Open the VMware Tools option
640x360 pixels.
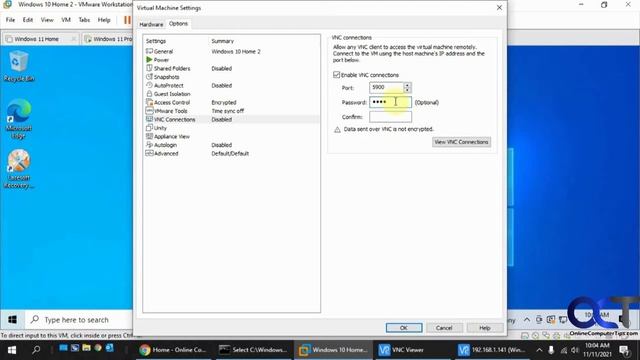pos(231,111)
